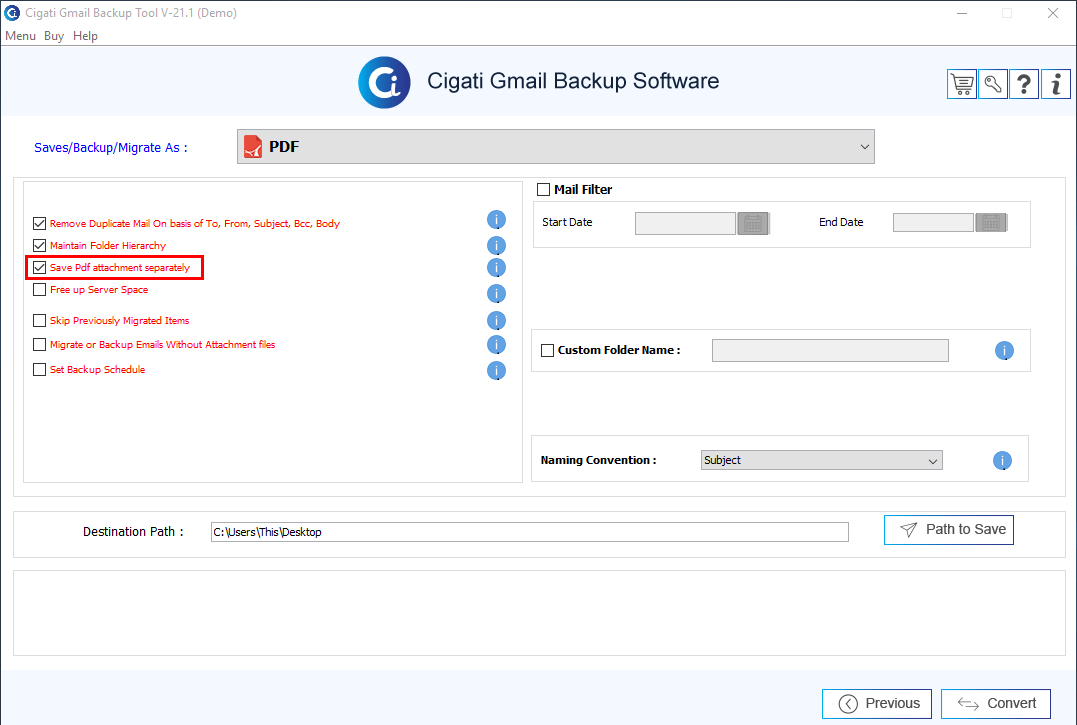Show info for Naming Convention
This screenshot has height=725, width=1077.
pos(1002,461)
